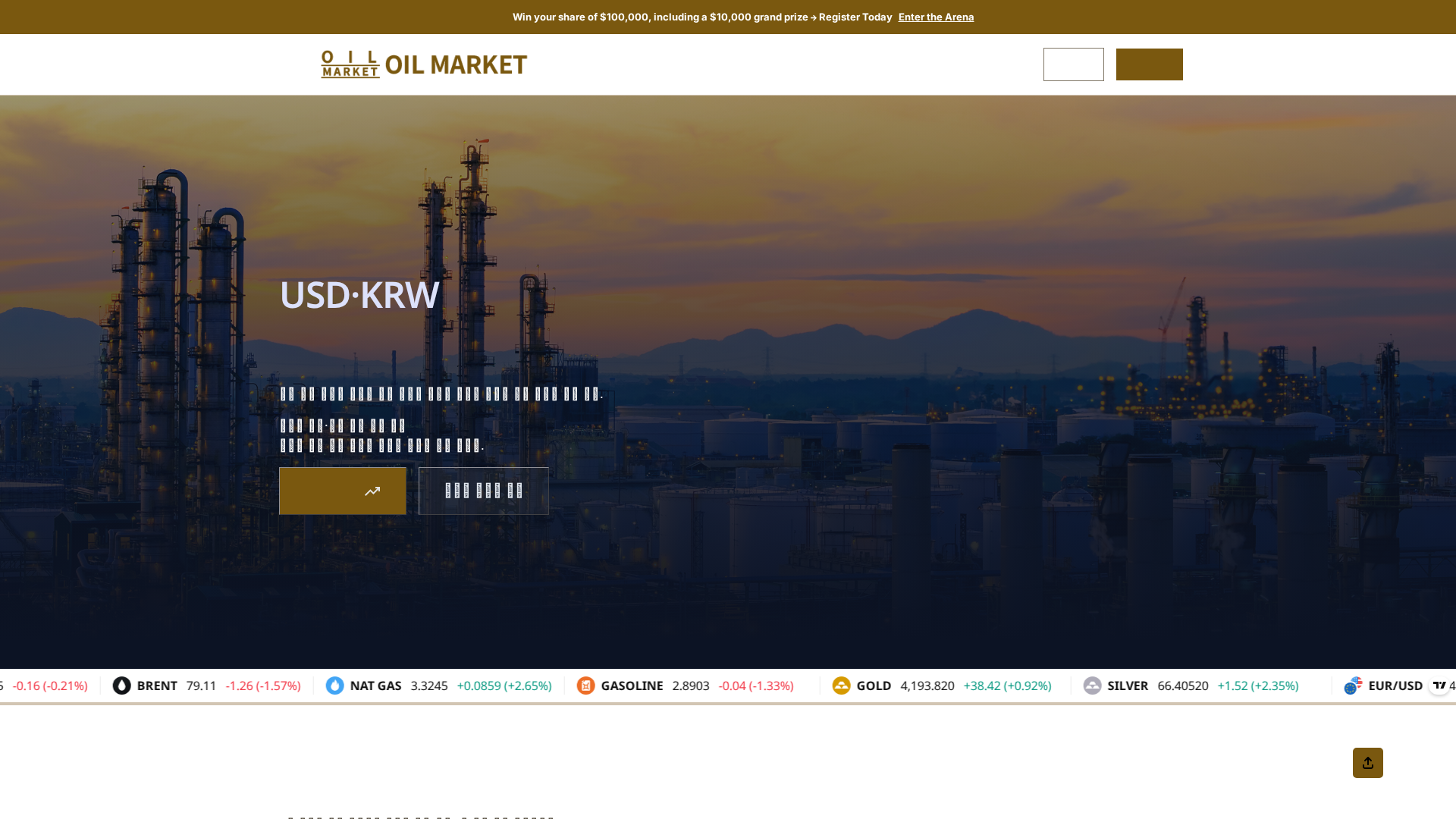Click the USD·KRW hero heading
Image resolution: width=1456 pixels, height=819 pixels.
[359, 295]
